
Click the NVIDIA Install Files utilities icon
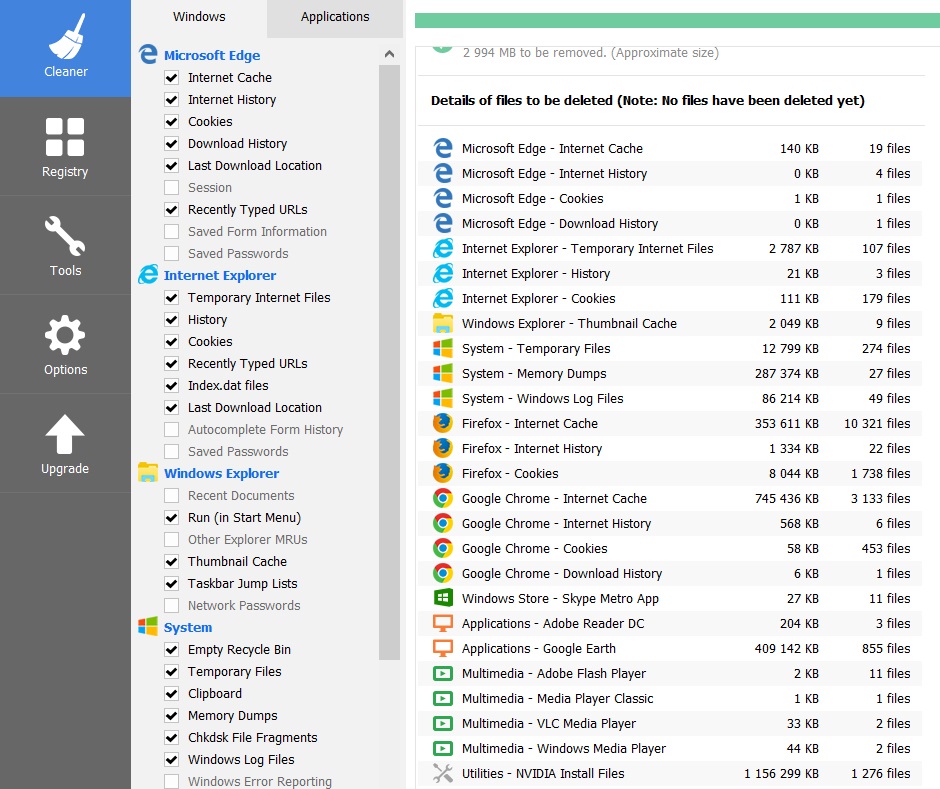pyautogui.click(x=443, y=773)
